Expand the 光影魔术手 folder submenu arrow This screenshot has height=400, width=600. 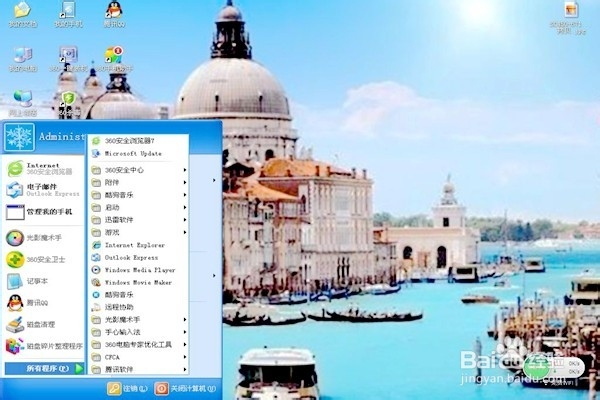185,319
